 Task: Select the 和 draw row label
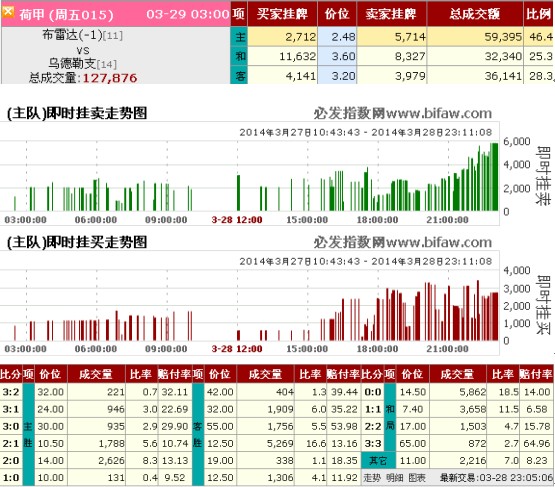coord(240,56)
